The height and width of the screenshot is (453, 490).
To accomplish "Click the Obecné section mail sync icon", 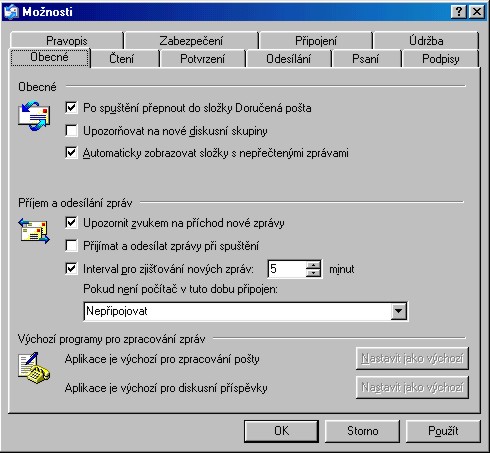I will tap(34, 116).
